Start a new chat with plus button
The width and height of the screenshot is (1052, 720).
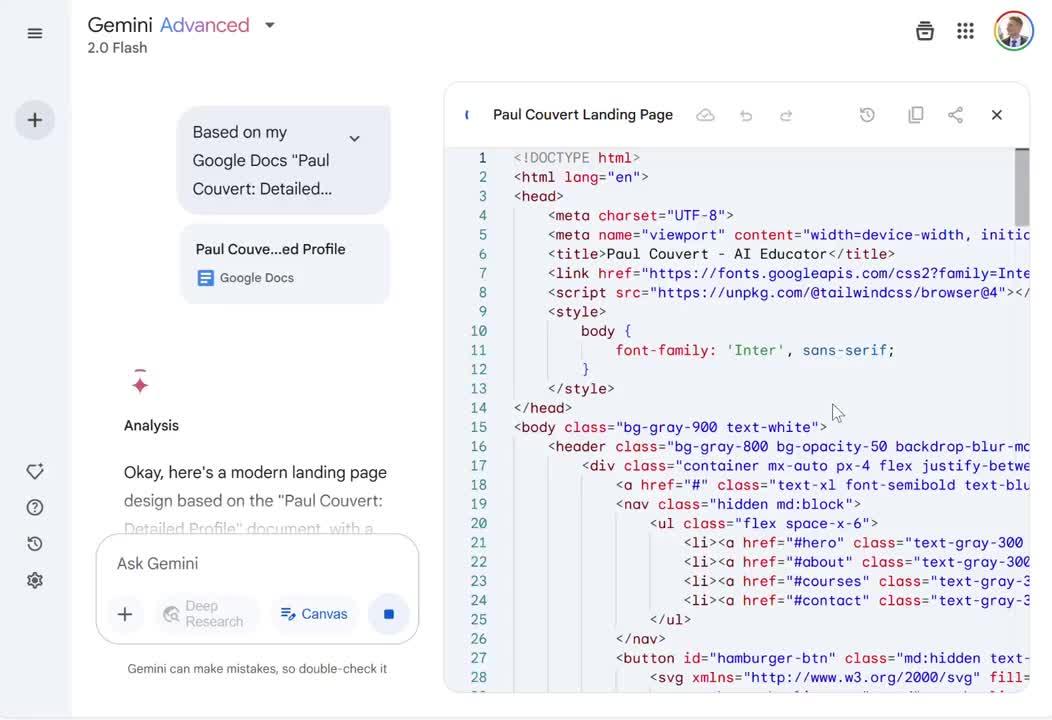click(x=35, y=120)
